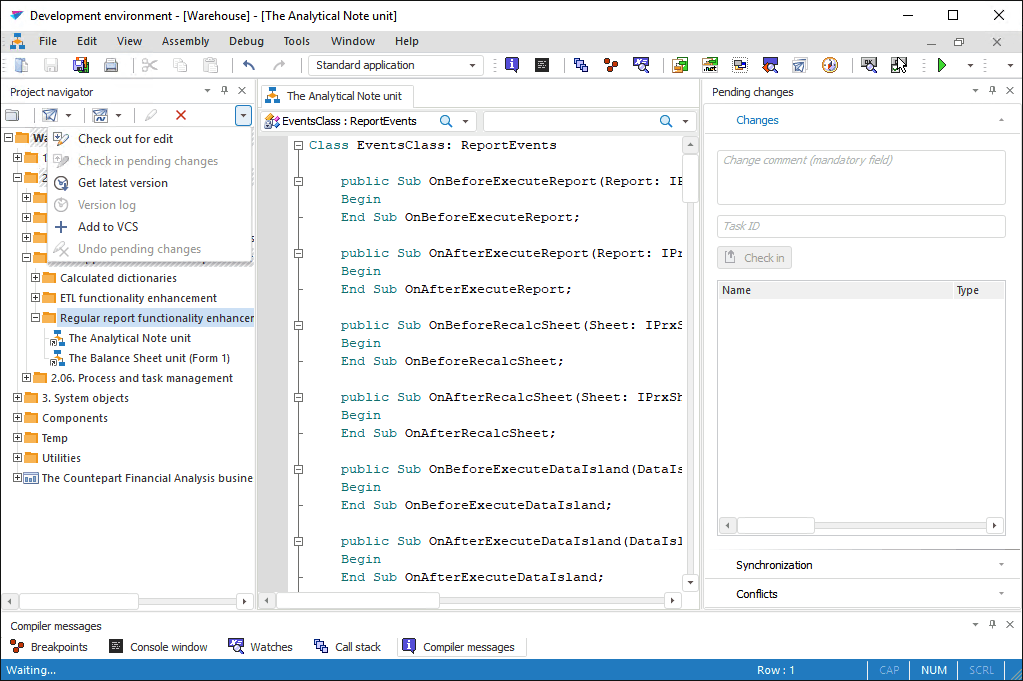
Task: Click the Console window icon in top toolbar
Action: coord(542,65)
